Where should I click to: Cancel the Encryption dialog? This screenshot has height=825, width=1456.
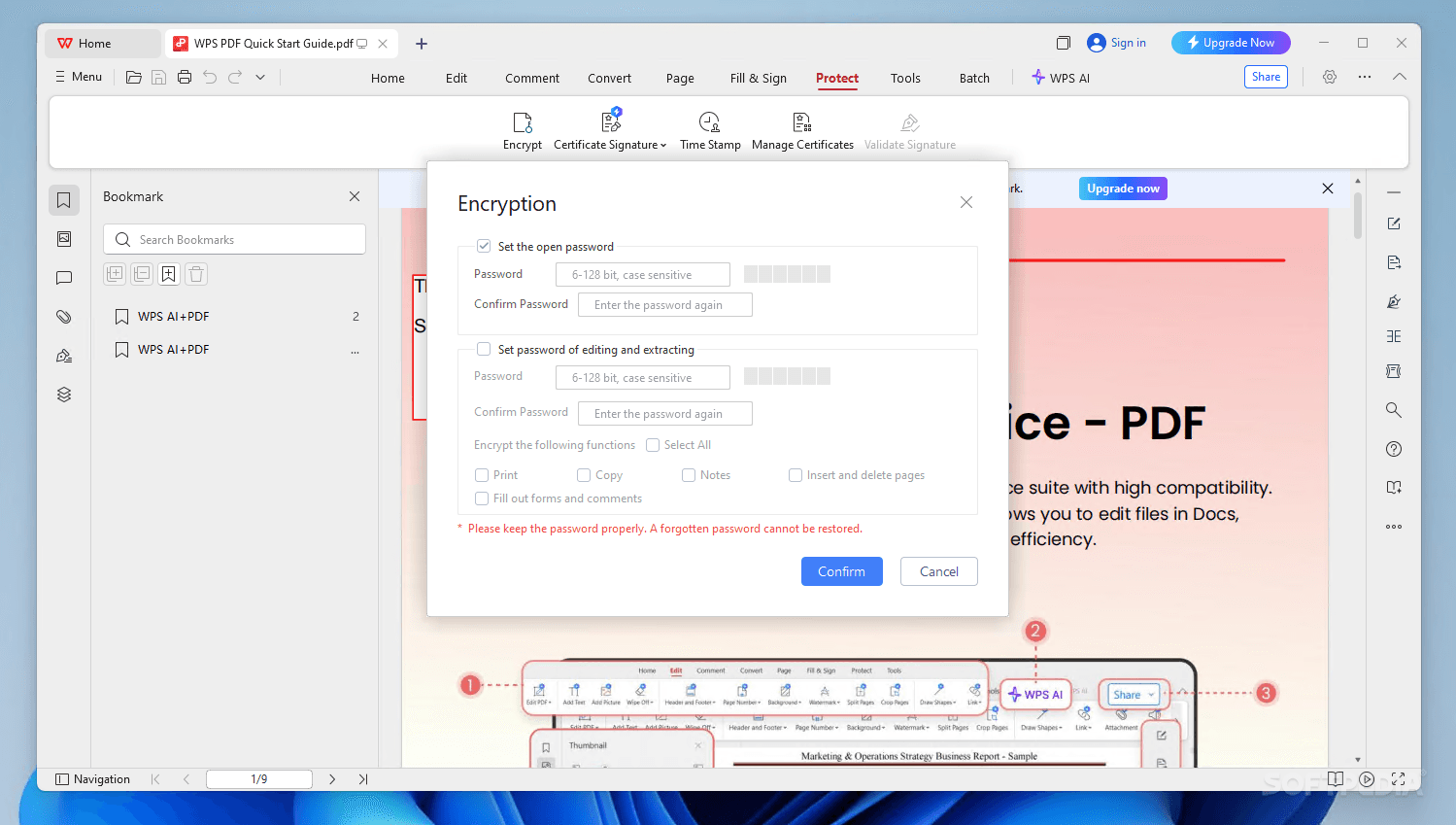point(938,571)
